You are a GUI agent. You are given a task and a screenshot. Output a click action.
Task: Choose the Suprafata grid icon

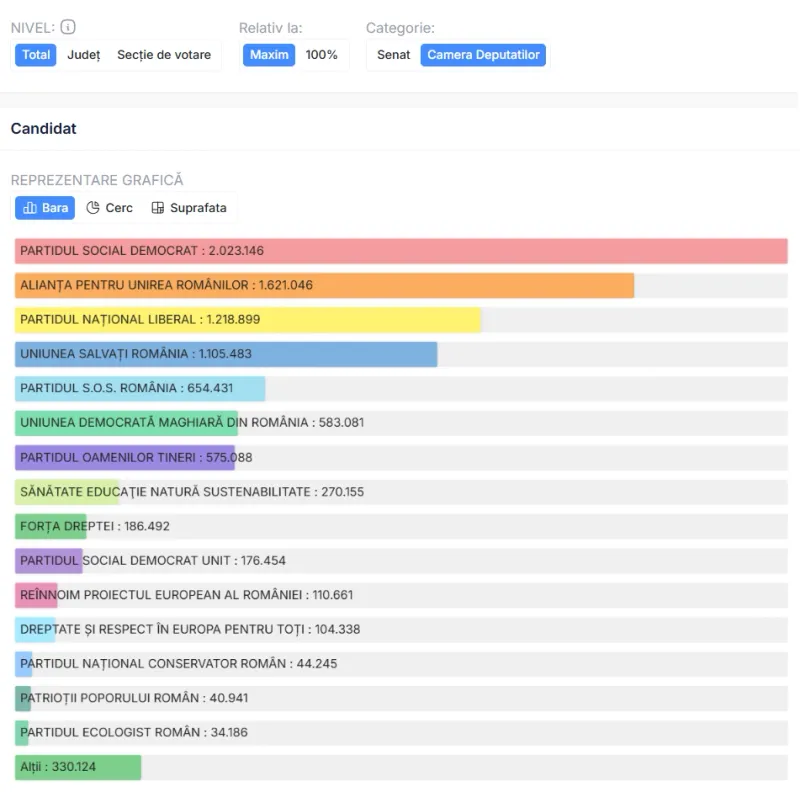point(158,208)
